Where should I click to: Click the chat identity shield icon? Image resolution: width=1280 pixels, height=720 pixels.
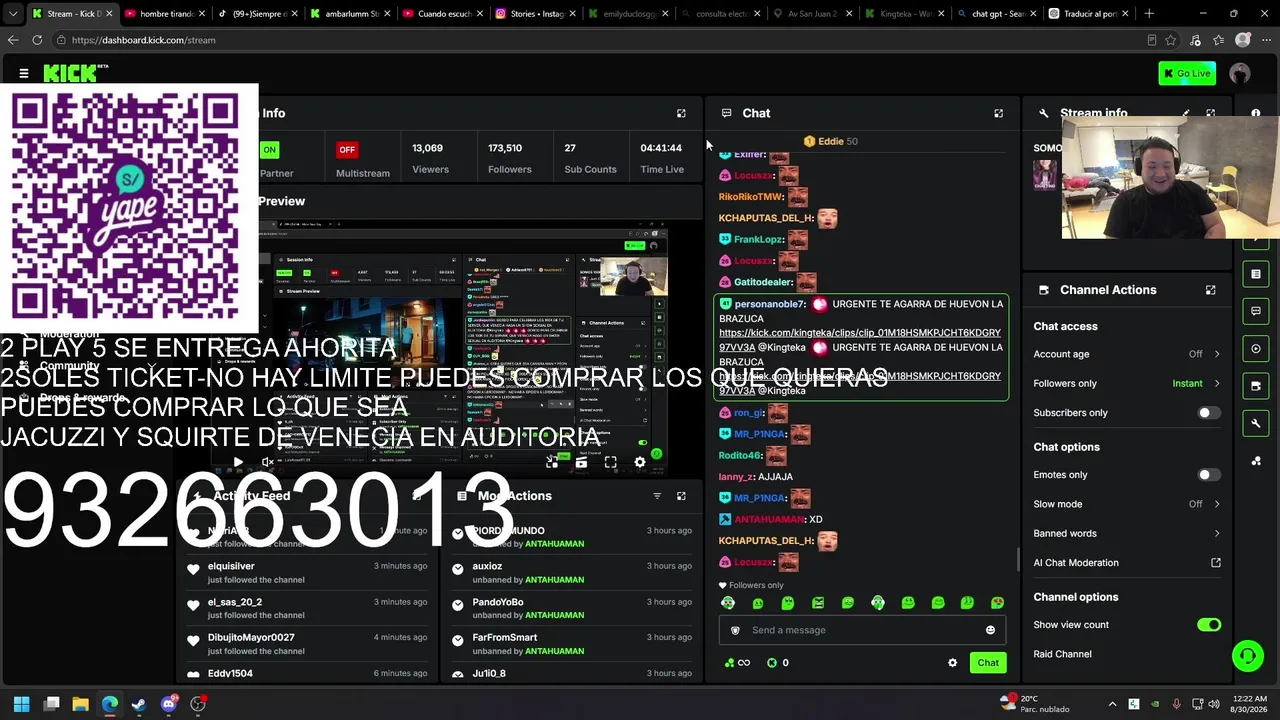735,630
